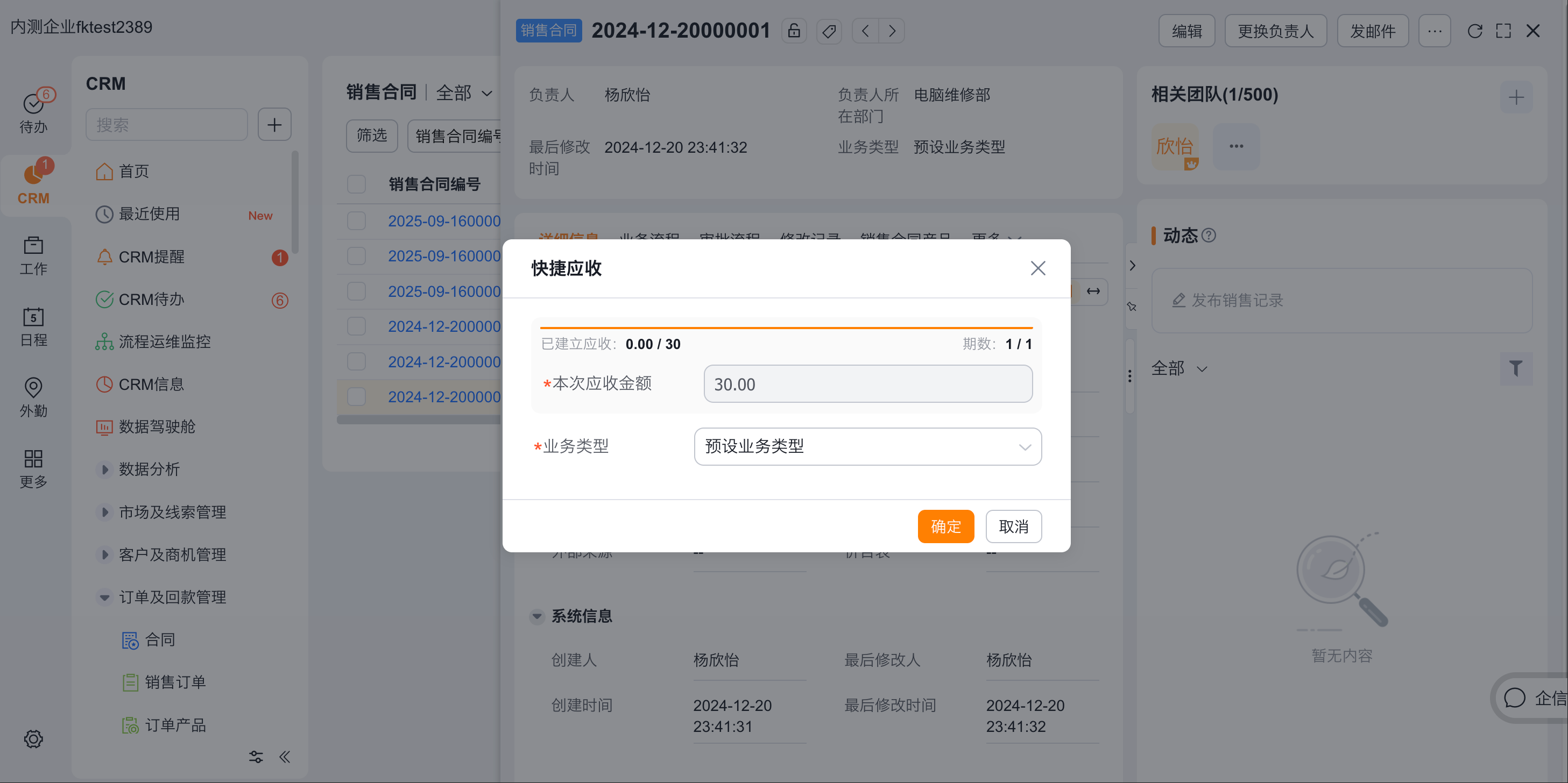Click the lock icon beside contract number
The height and width of the screenshot is (783, 1568).
[794, 31]
